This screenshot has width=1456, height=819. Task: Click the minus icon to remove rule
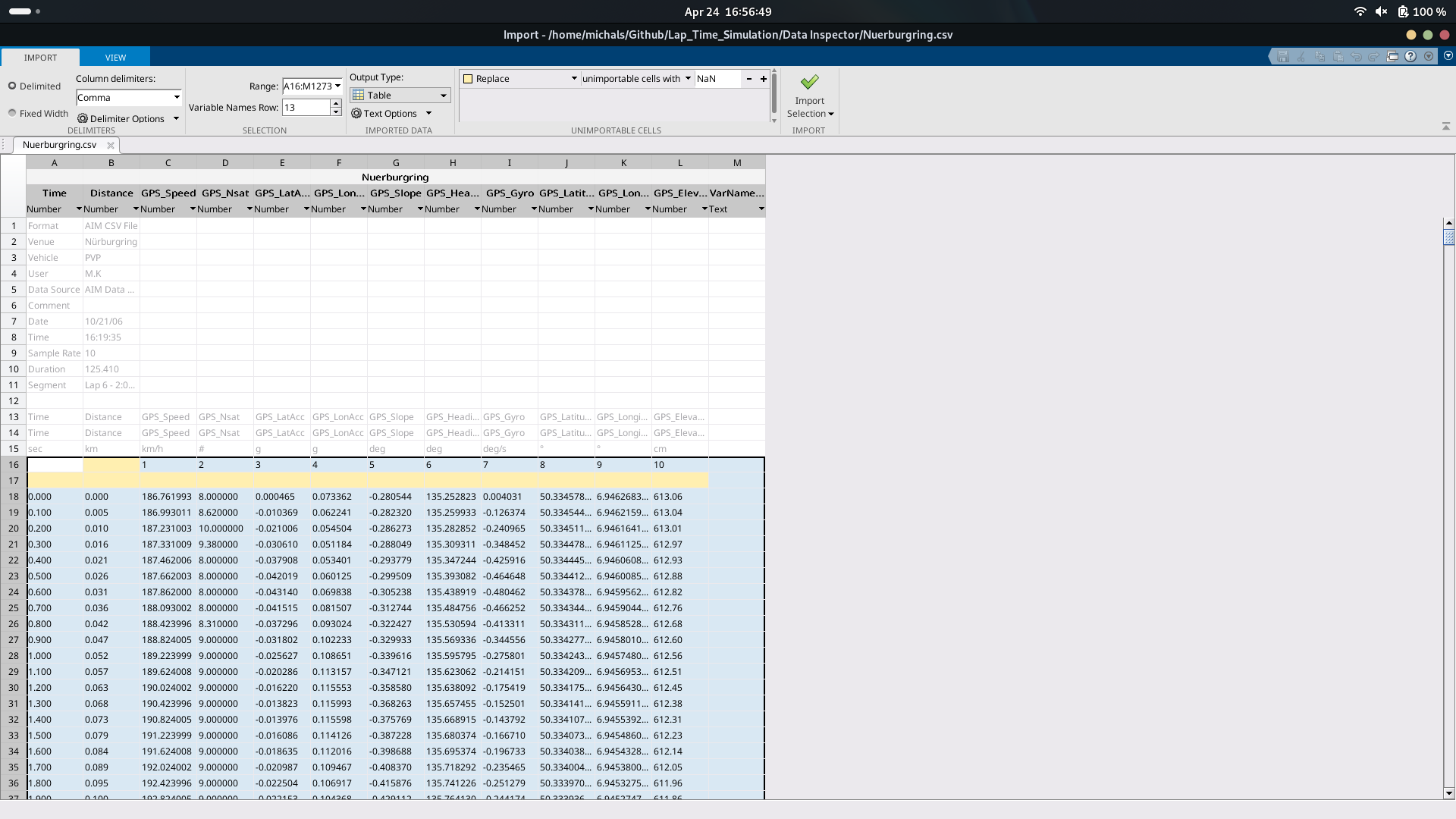point(749,79)
